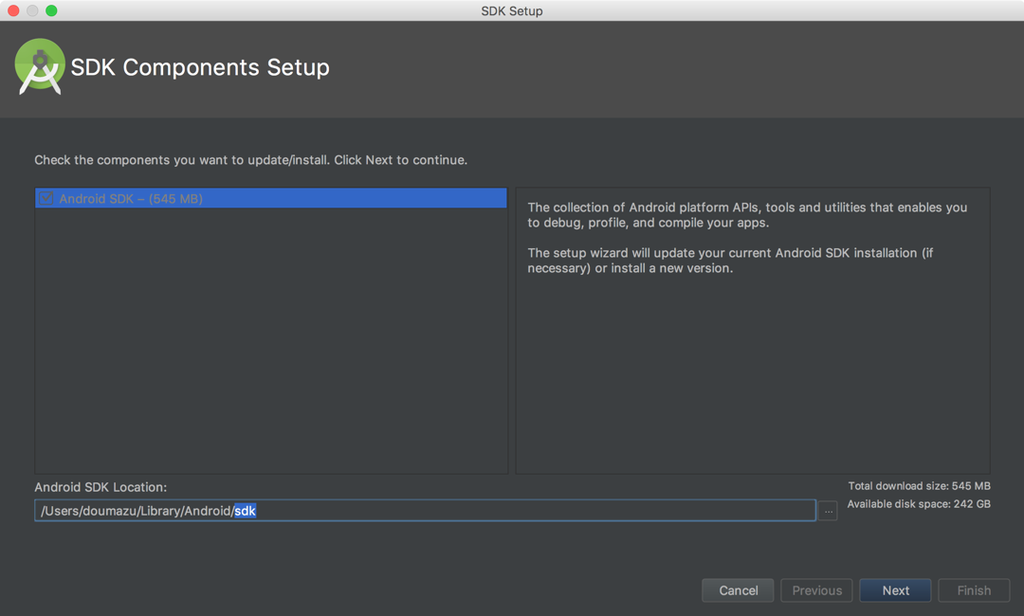Screen dimensions: 1024x616
Task: Click the green zoom window button
Action: 52,10
